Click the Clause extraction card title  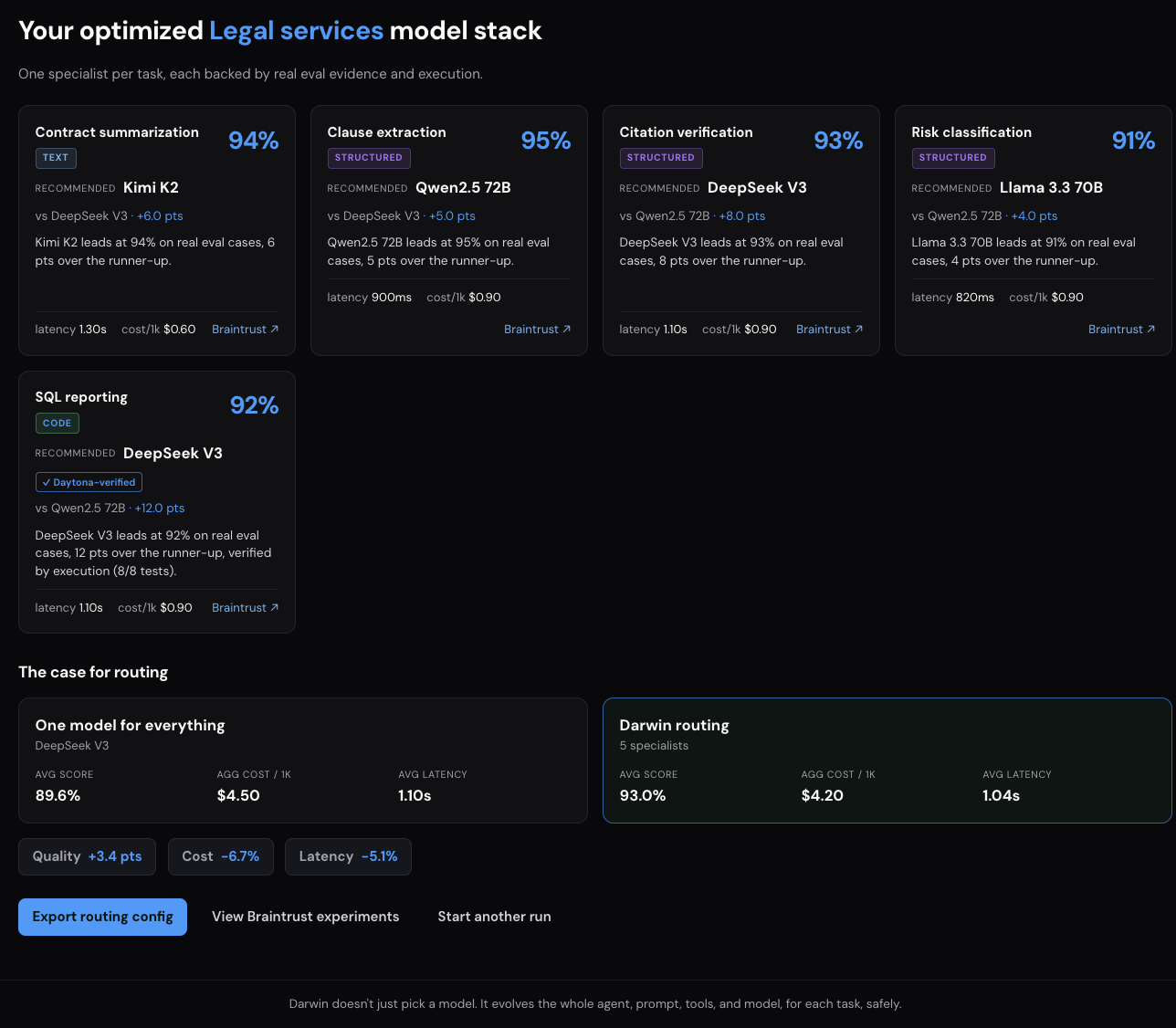point(387,132)
